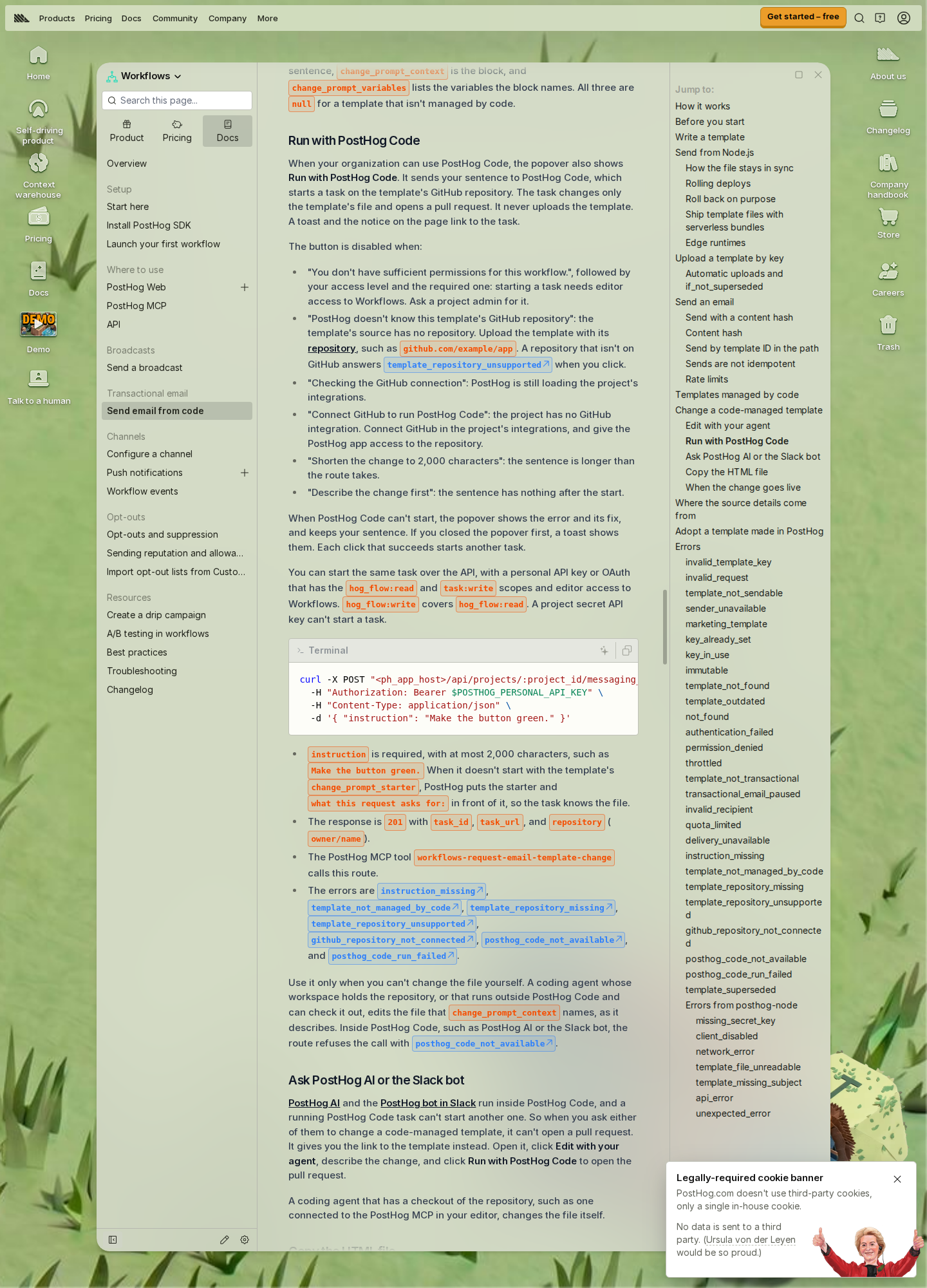The image size is (927, 1288).
Task: Open the Docs desktop icon
Action: (38, 279)
